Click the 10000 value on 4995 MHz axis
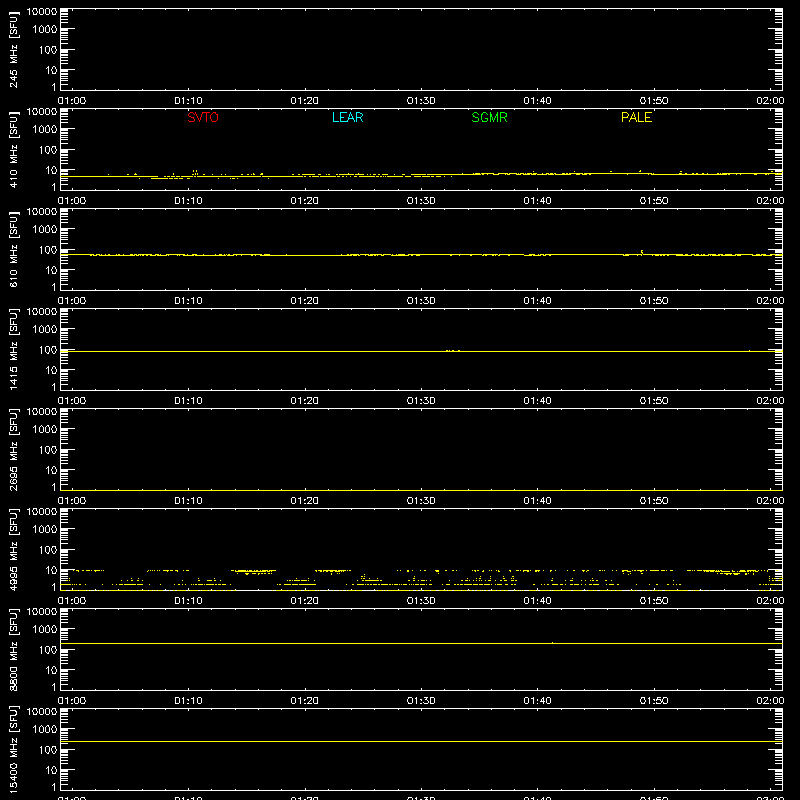Viewport: 800px width, 800px height. [x=42, y=512]
